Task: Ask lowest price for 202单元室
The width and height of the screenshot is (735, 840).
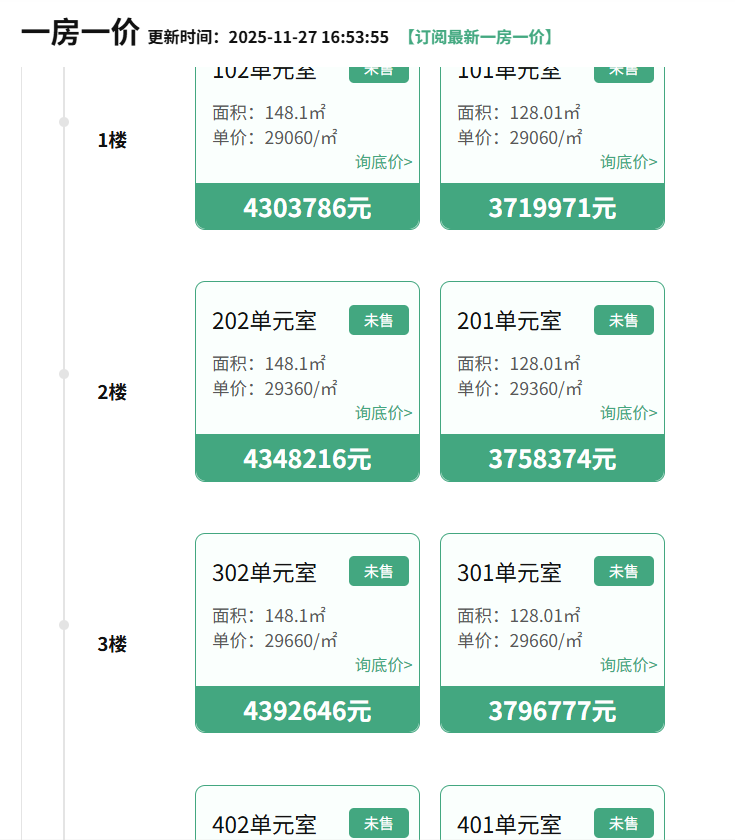Action: [383, 413]
